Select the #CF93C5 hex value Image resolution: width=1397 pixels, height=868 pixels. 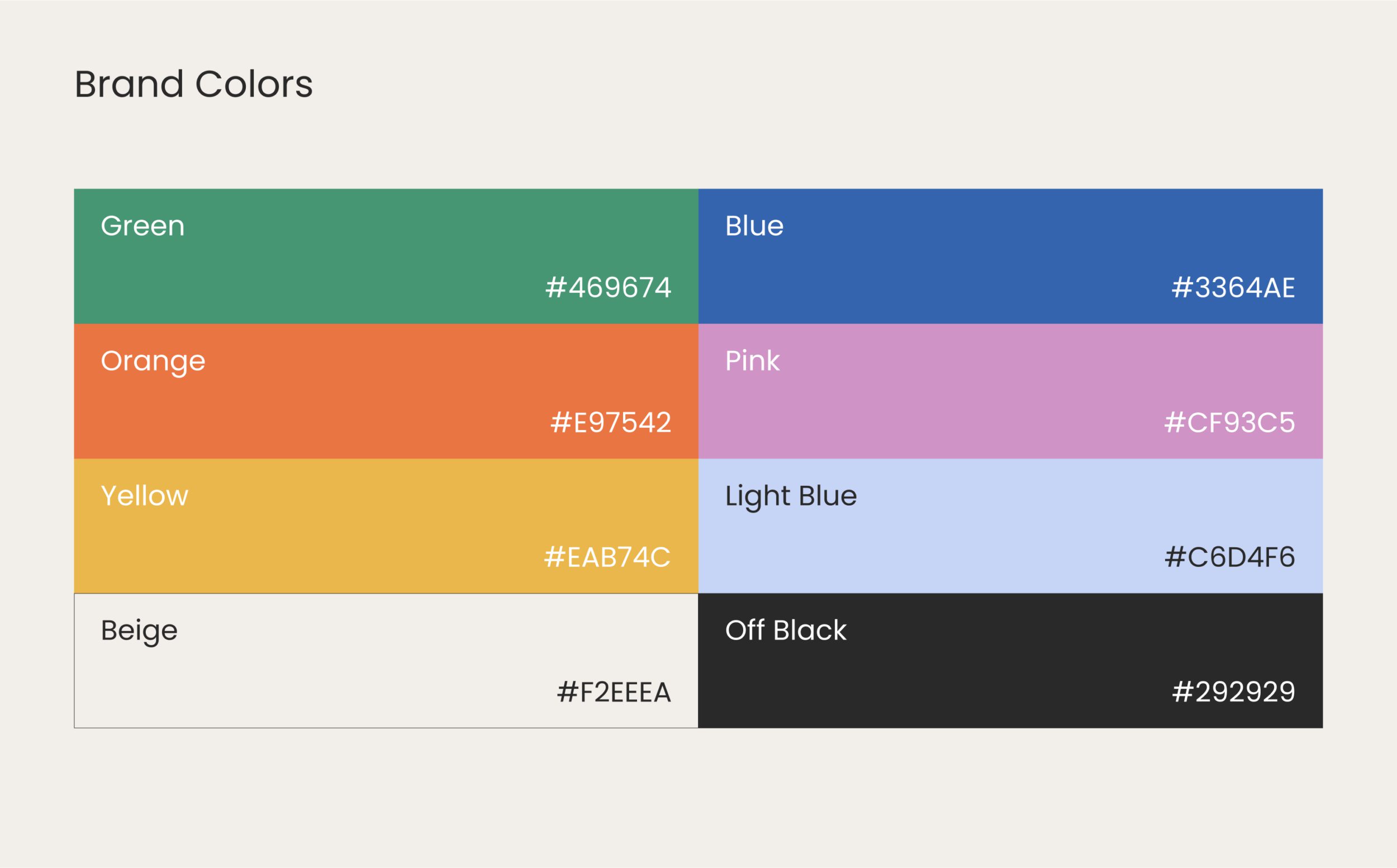coord(1230,422)
